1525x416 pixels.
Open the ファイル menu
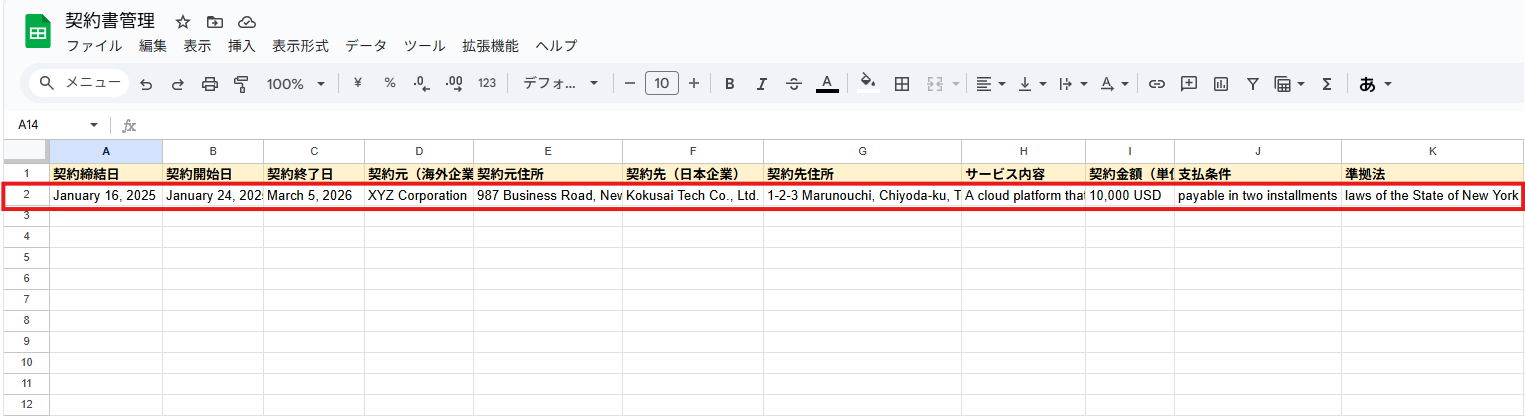[x=94, y=46]
